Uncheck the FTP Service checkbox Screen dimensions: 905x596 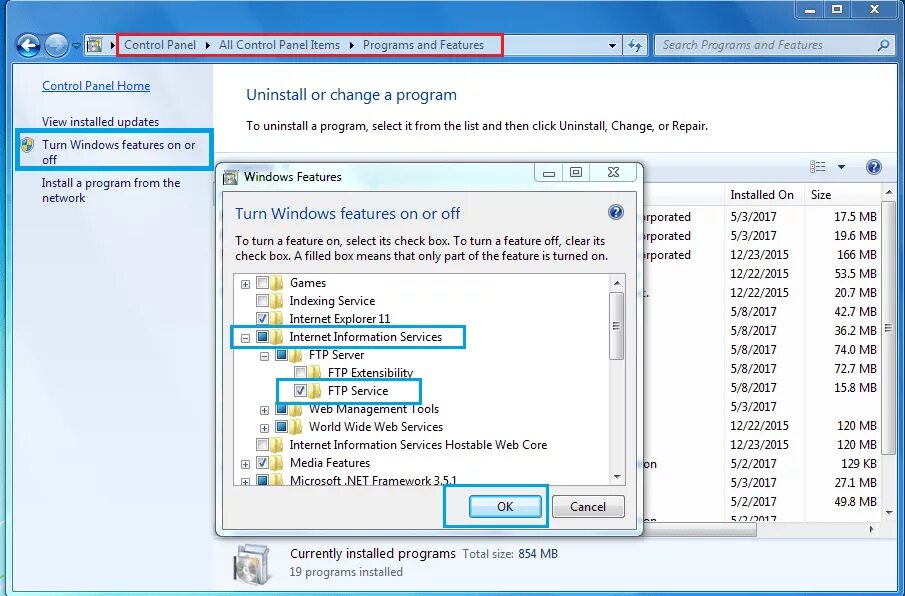pos(300,391)
